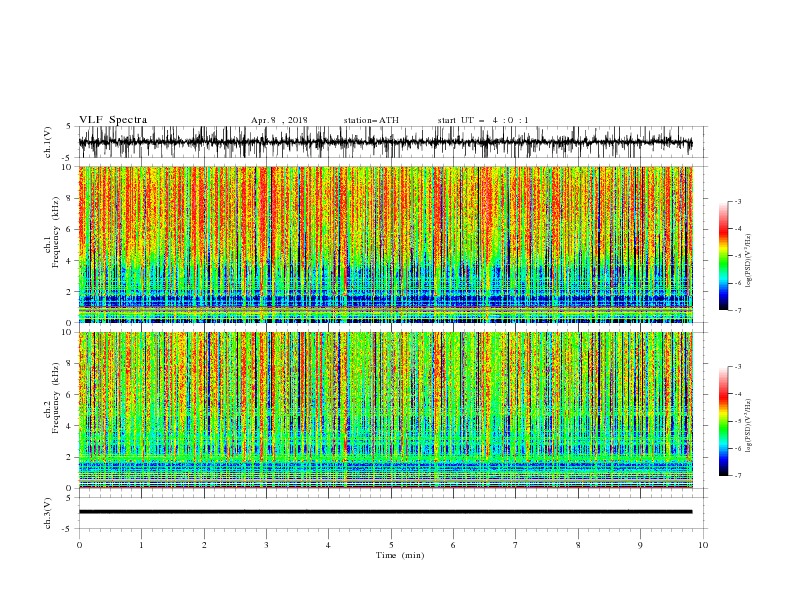Click the 'ch.1(V)' waveform axis label
The image size is (792, 612).
[48, 142]
